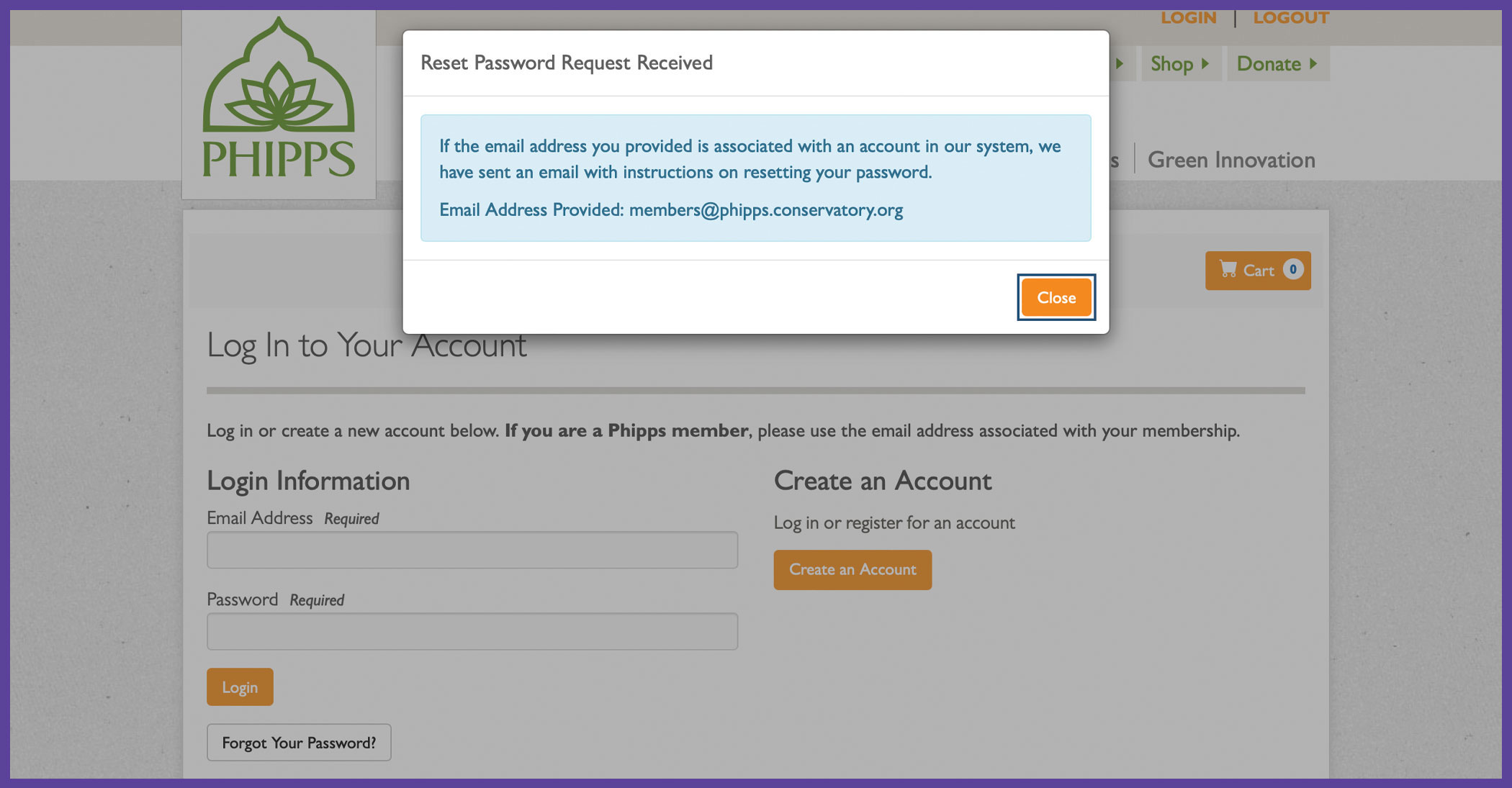Click the shopping cart icon

[x=1228, y=270]
